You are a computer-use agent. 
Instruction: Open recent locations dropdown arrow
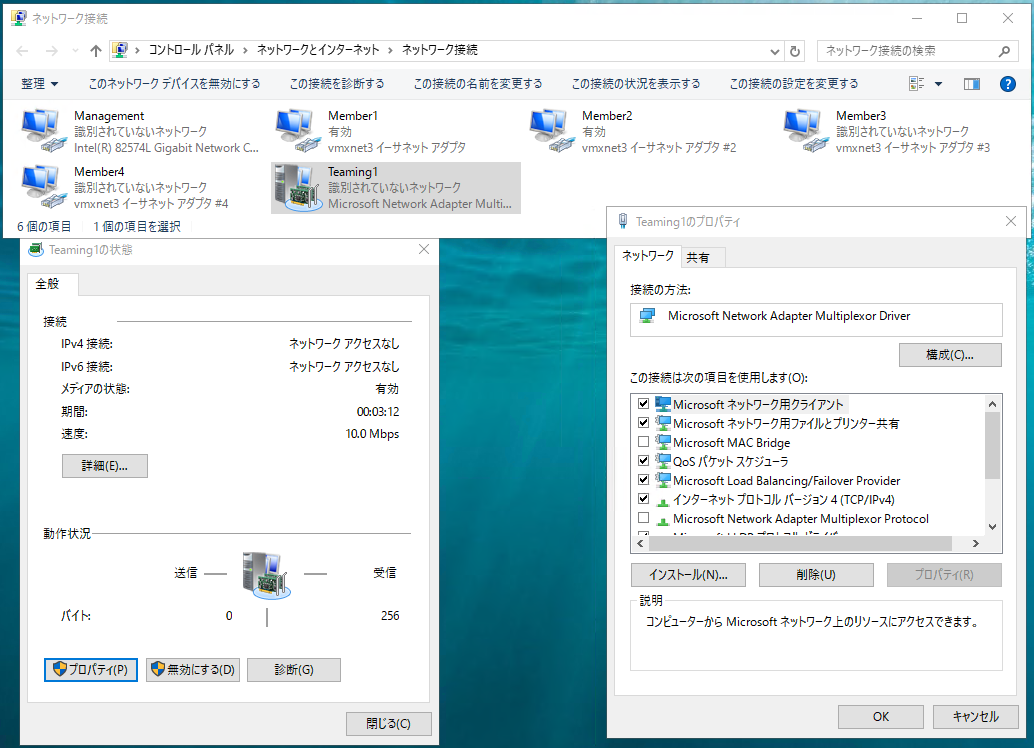(75, 51)
